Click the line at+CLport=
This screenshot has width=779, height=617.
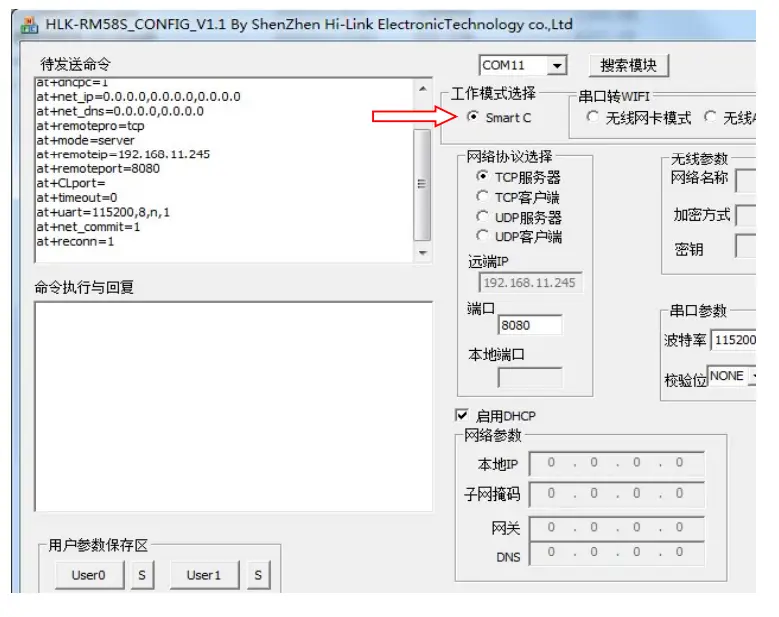pyautogui.click(x=71, y=183)
